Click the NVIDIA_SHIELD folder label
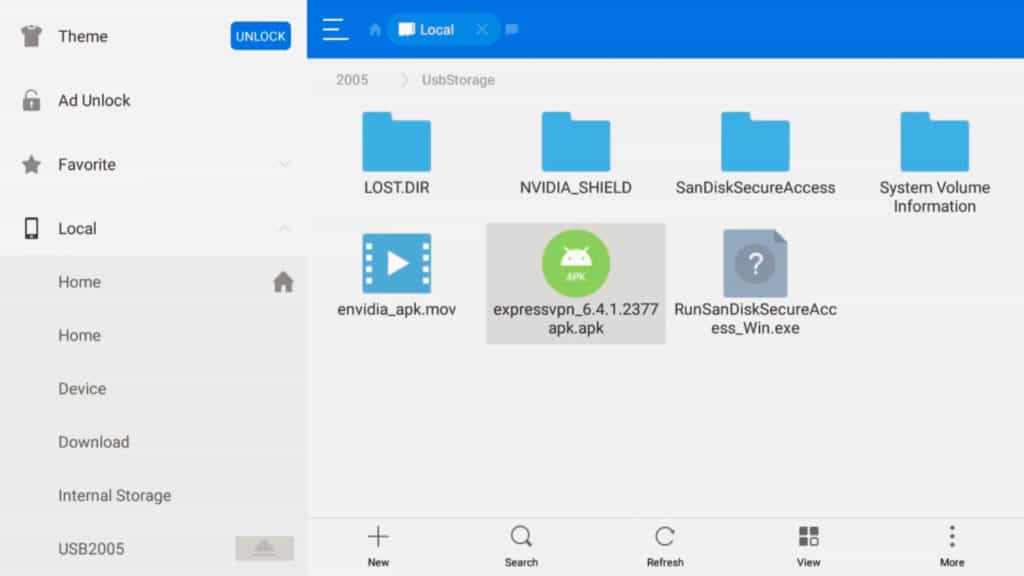 tap(575, 187)
